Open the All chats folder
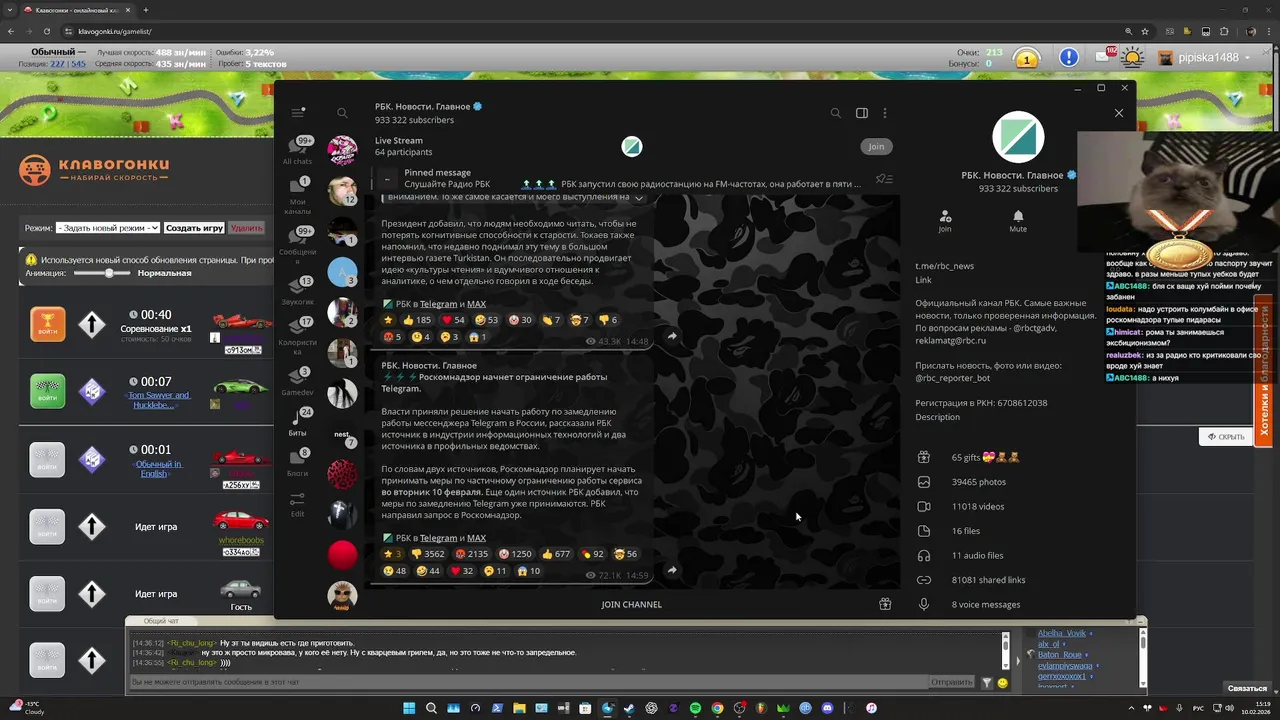Viewport: 1280px width, 720px height. click(x=297, y=150)
